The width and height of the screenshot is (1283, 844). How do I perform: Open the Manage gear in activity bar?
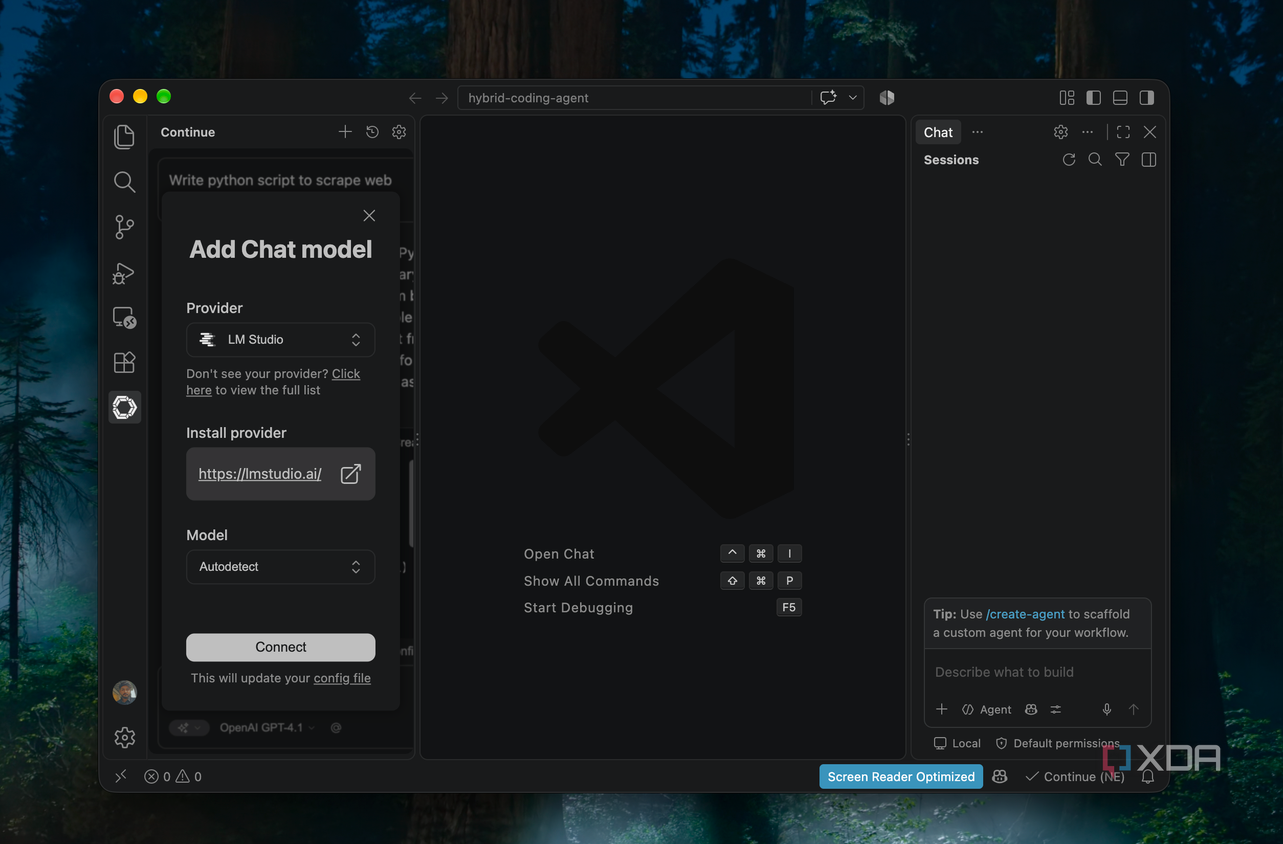pyautogui.click(x=124, y=737)
